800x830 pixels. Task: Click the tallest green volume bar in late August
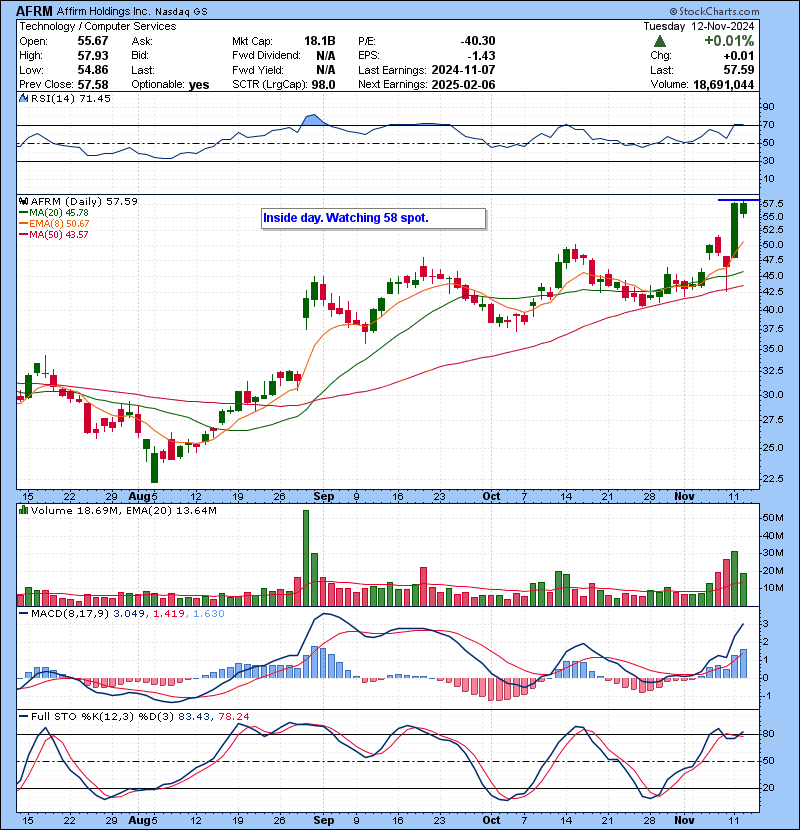point(305,558)
